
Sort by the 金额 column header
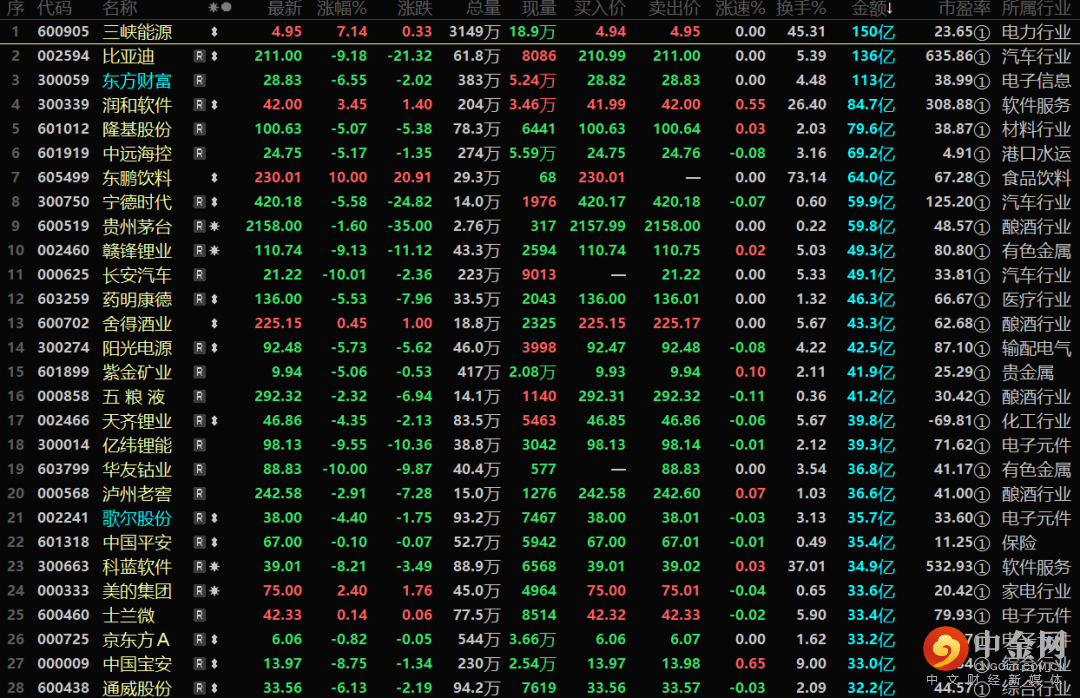[x=872, y=8]
